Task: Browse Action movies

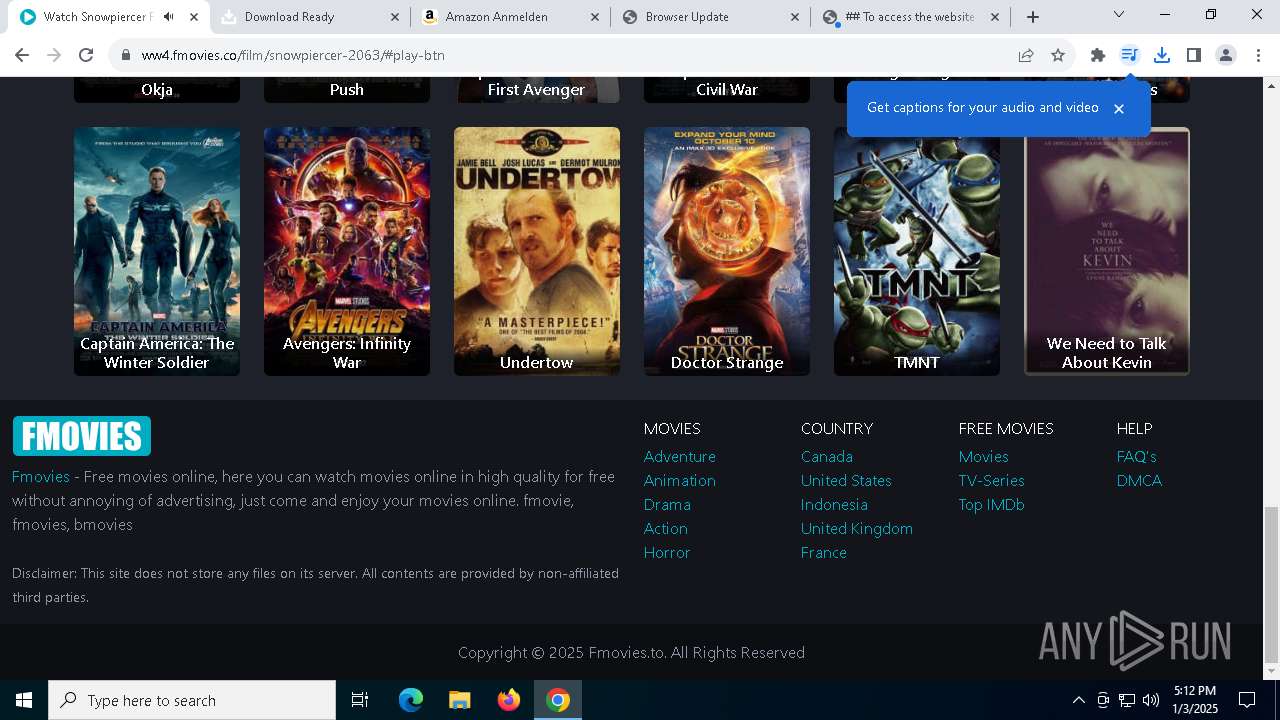Action: click(666, 528)
